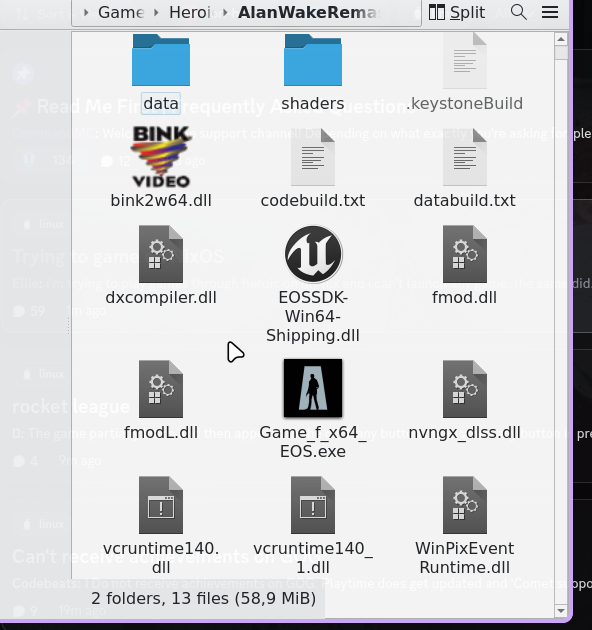Image resolution: width=592 pixels, height=630 pixels.
Task: Select the .keystoneBuild file icon
Action: 465,60
